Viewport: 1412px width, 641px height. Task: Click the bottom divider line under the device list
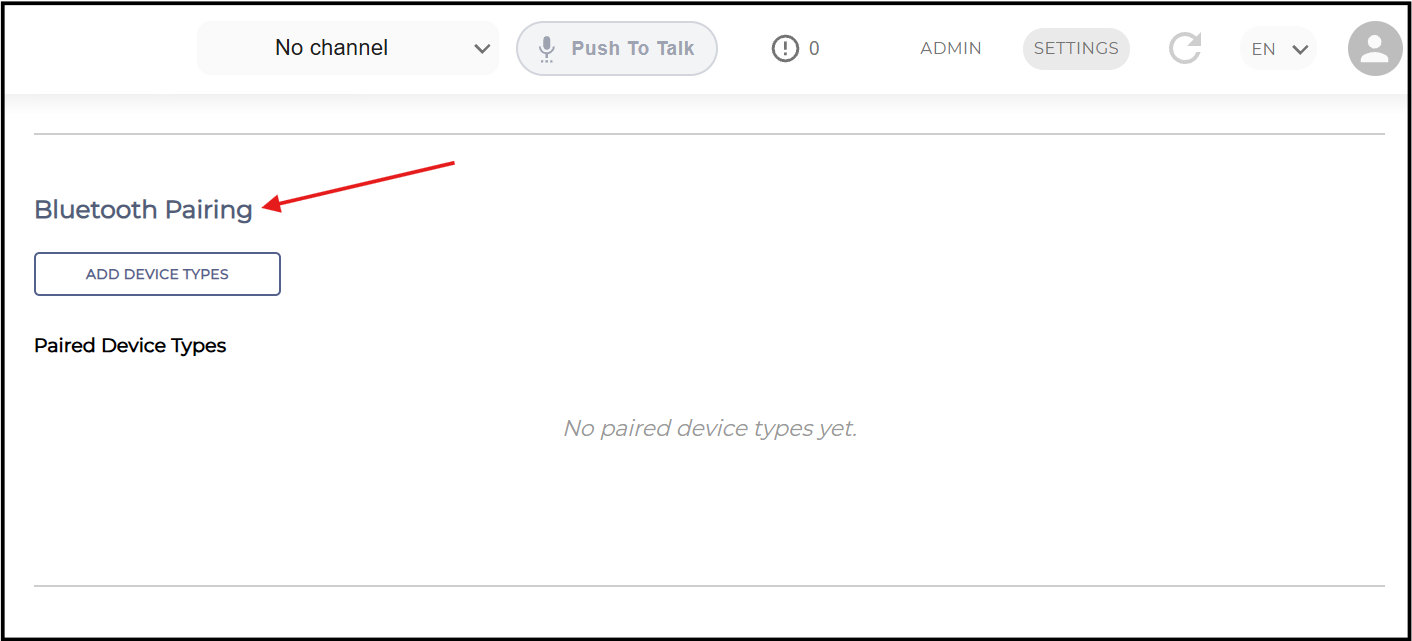click(709, 586)
